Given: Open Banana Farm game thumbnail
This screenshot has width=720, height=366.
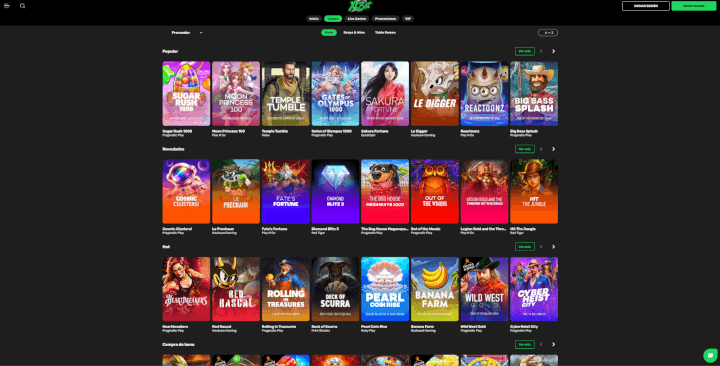Looking at the screenshot, I should 435,289.
